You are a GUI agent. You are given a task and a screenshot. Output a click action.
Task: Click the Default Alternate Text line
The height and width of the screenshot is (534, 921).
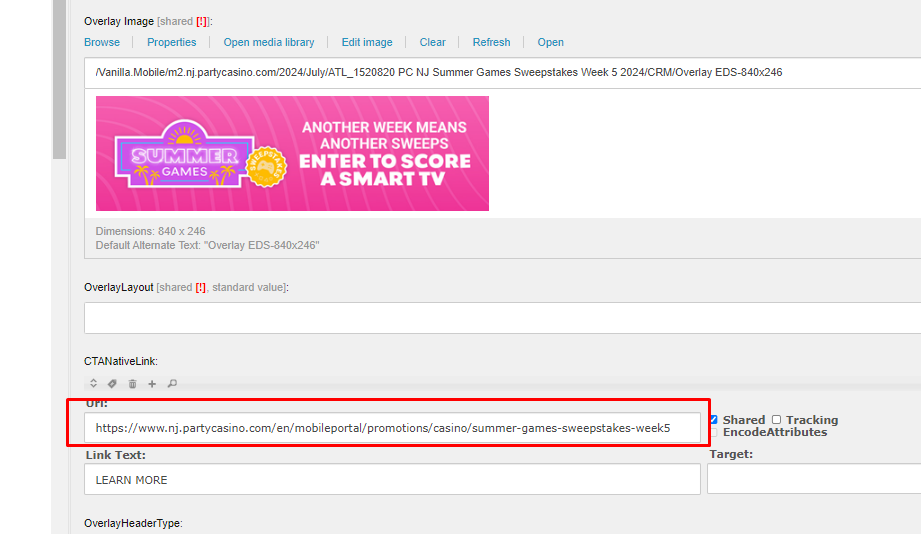click(207, 245)
